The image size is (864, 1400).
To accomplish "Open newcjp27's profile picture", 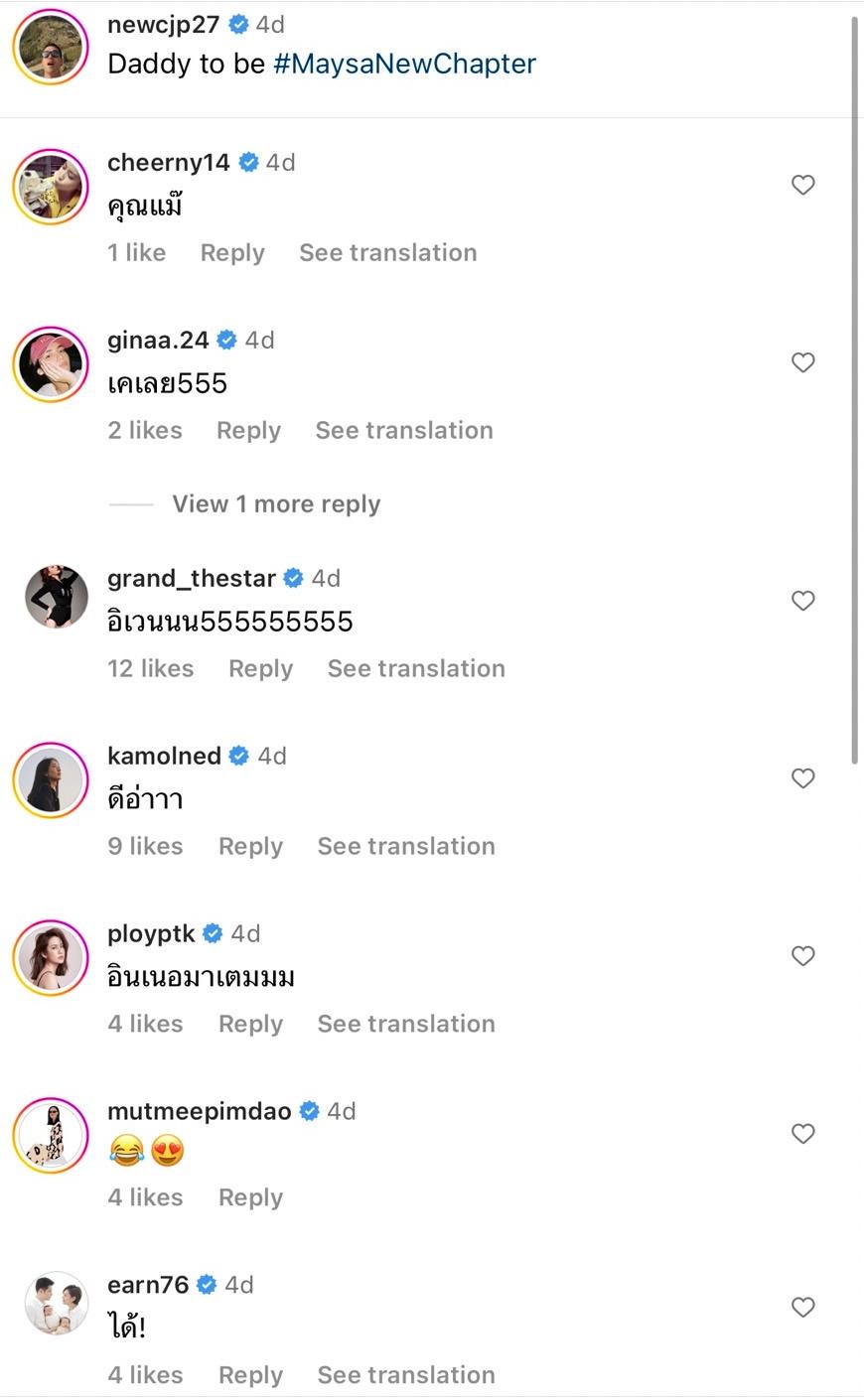I will click(x=51, y=47).
